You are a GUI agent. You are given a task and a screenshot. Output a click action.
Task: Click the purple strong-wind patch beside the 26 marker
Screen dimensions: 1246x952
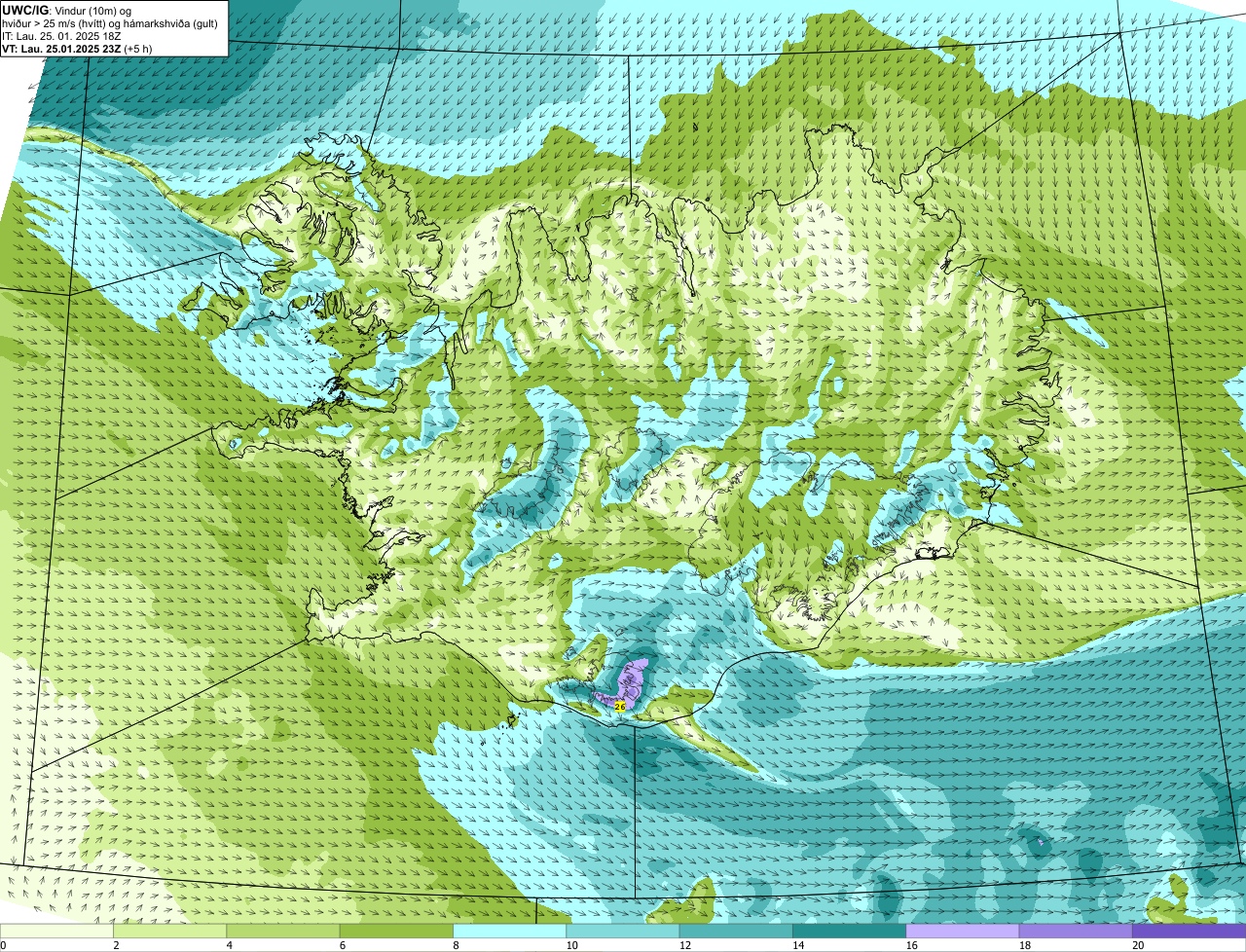[x=631, y=681]
